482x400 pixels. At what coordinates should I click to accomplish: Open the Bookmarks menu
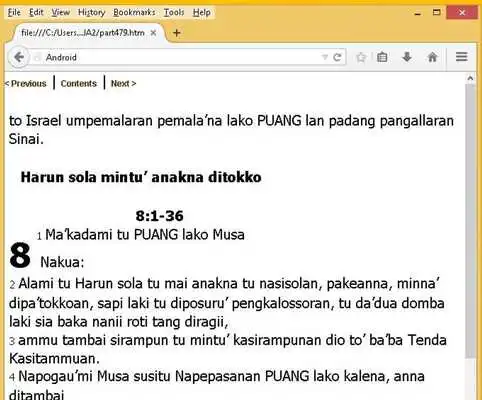(134, 12)
